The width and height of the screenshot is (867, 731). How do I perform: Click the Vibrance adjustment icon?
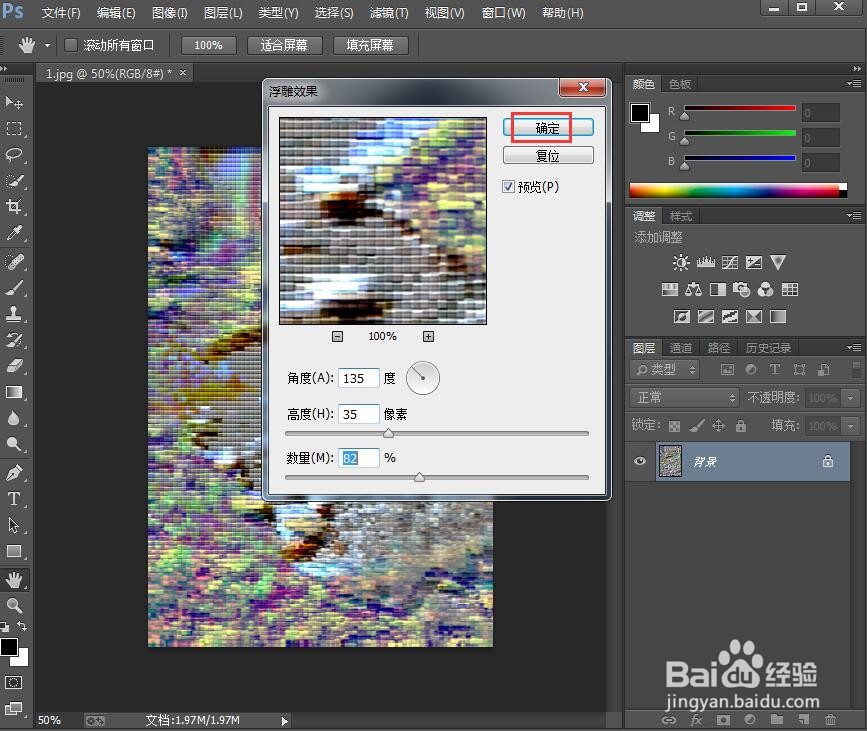777,262
